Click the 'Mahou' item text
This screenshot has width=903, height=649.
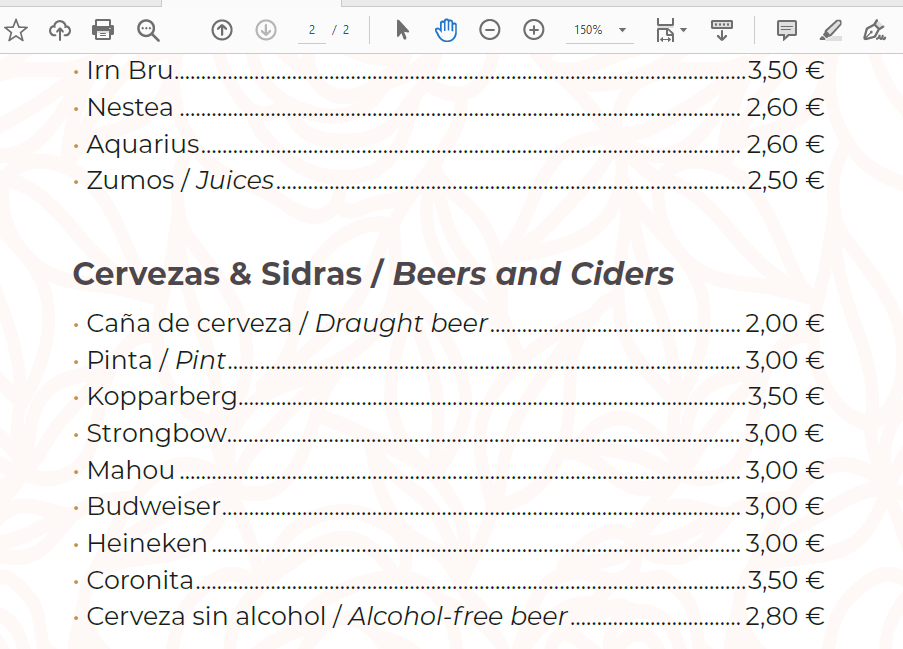point(131,470)
